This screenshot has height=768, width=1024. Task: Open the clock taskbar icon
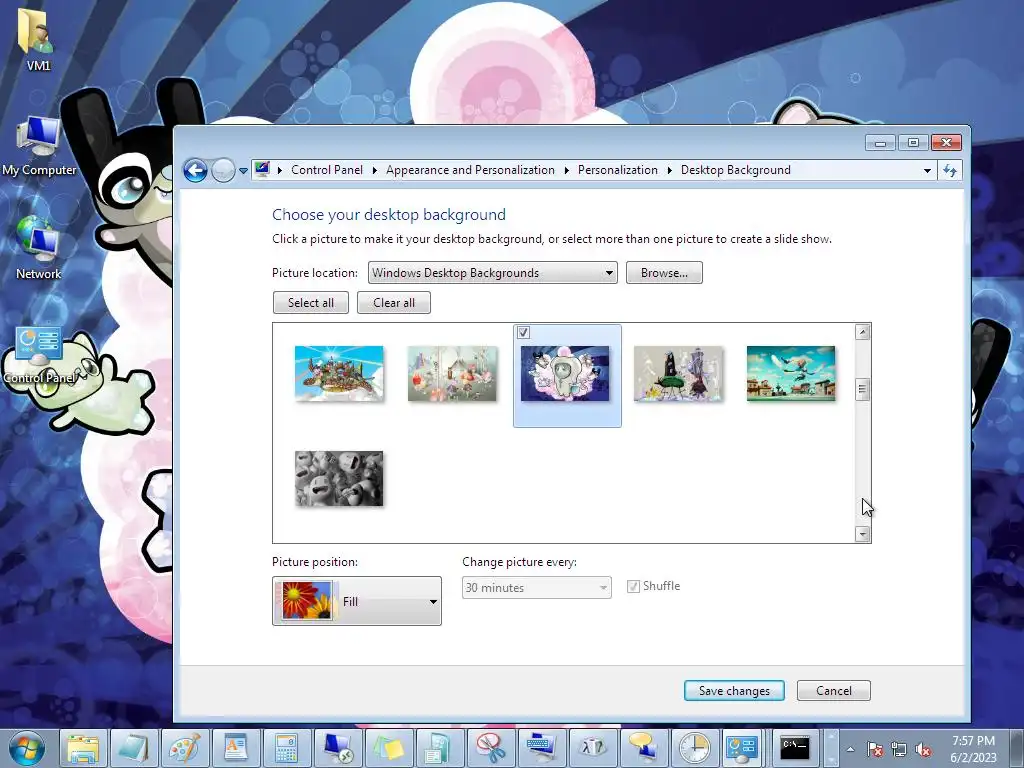[694, 748]
